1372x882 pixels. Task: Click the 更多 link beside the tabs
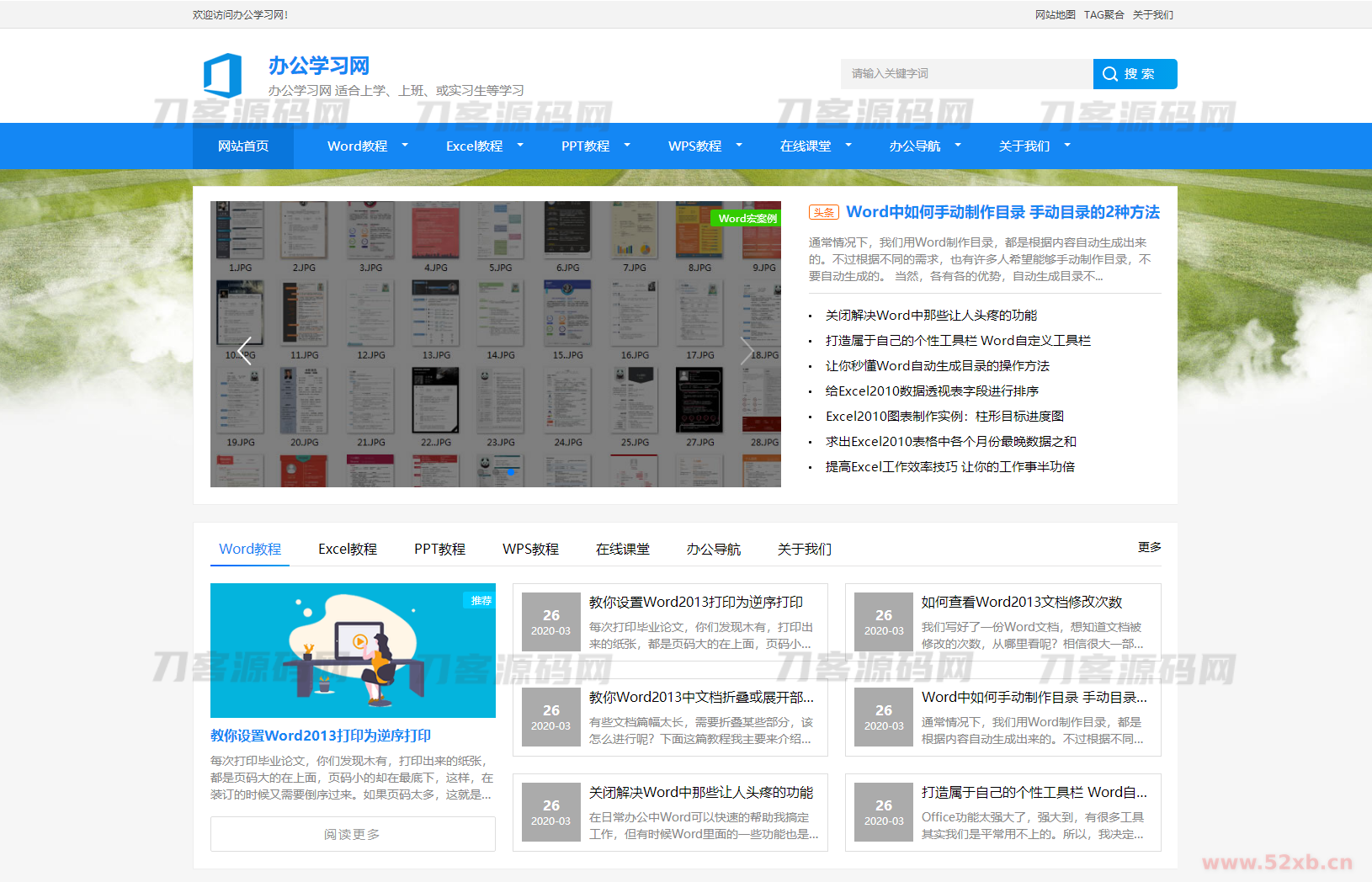1150,546
